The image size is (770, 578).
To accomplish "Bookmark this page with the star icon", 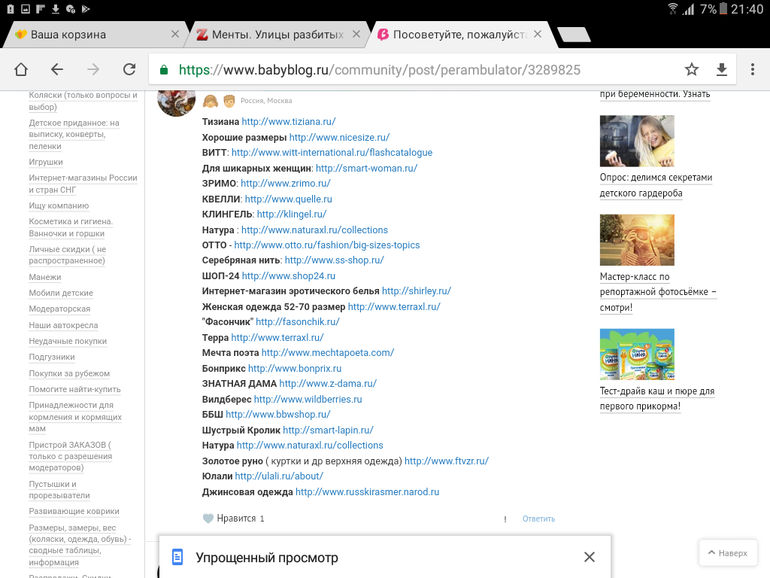I will pyautogui.click(x=691, y=70).
